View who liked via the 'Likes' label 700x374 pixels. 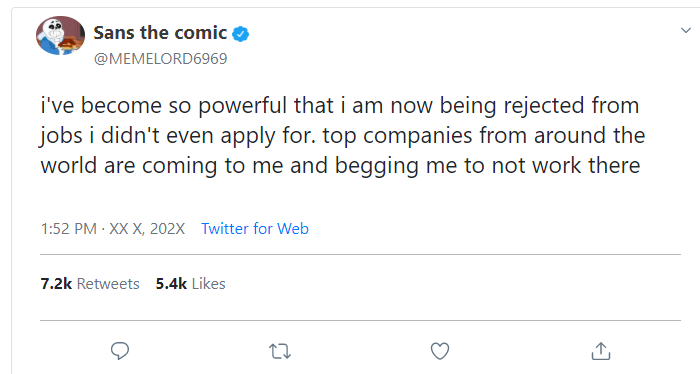click(208, 284)
